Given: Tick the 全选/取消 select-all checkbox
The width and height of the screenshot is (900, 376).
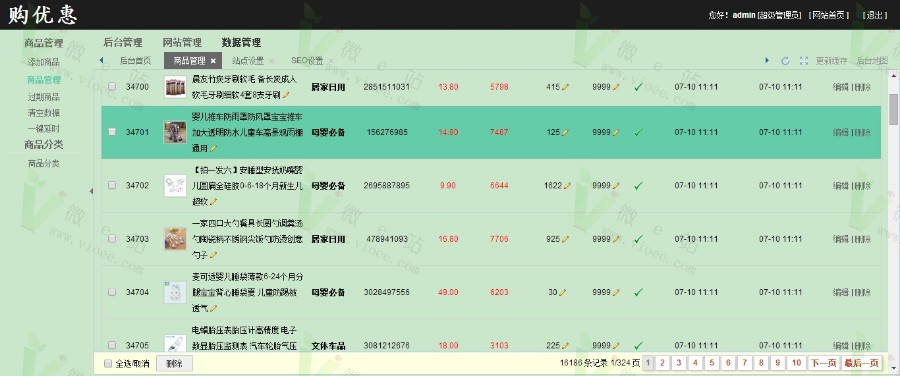Looking at the screenshot, I should (108, 363).
